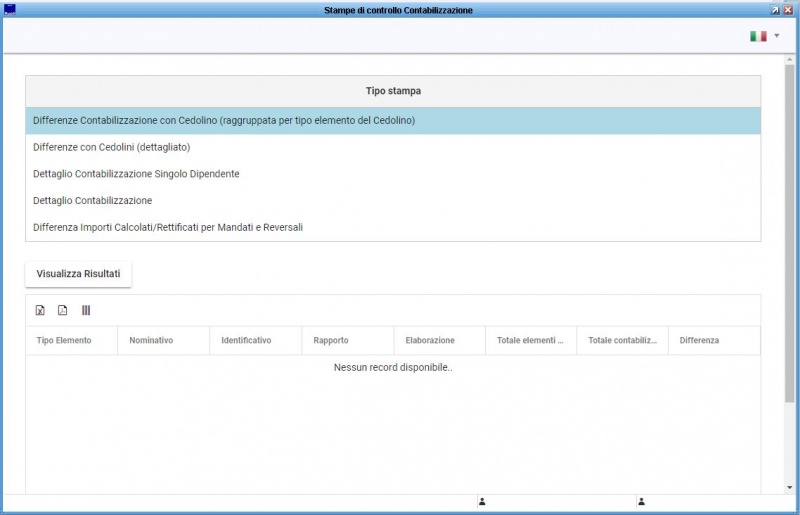Select Dettaglio Contabilizzazione Singolo Dipendente
This screenshot has width=800, height=515.
point(393,174)
